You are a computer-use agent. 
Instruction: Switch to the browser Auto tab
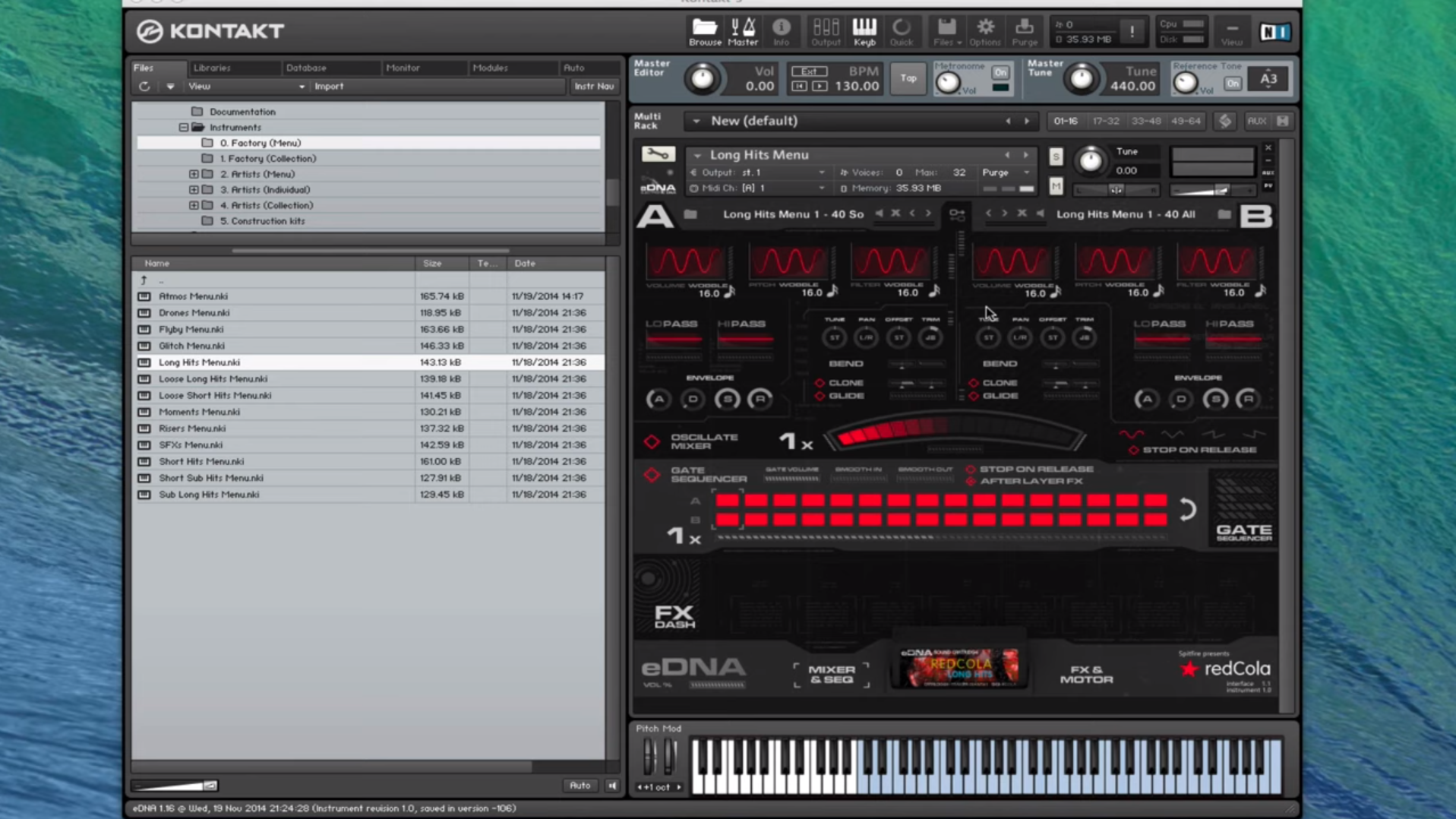click(574, 68)
